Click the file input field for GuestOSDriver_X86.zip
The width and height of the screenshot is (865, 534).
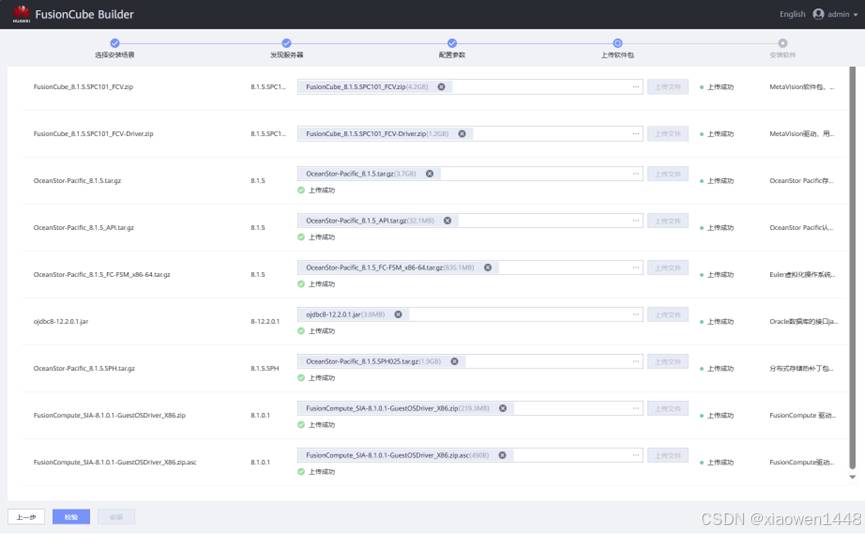point(570,408)
